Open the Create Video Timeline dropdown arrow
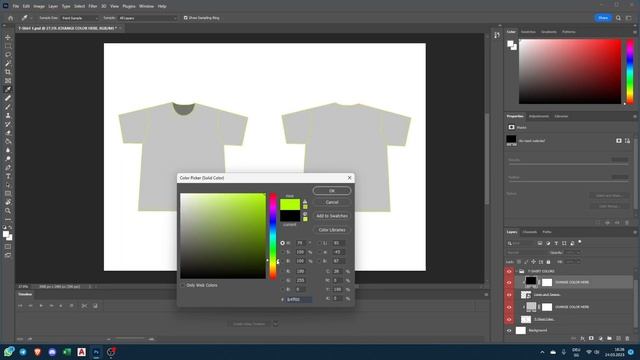 (x=276, y=324)
